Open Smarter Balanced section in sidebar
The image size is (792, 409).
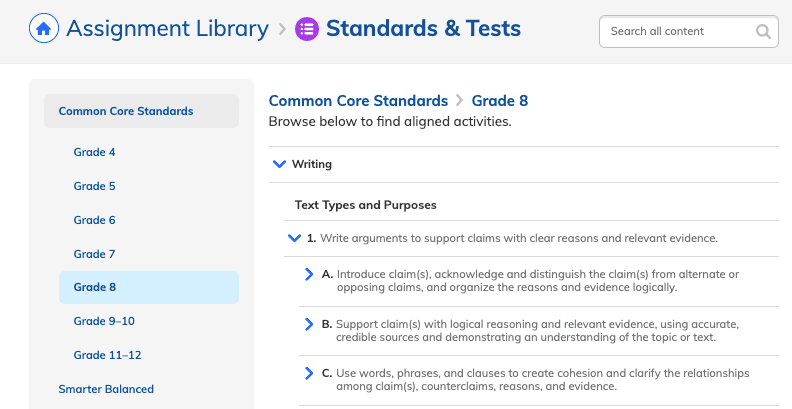point(106,388)
